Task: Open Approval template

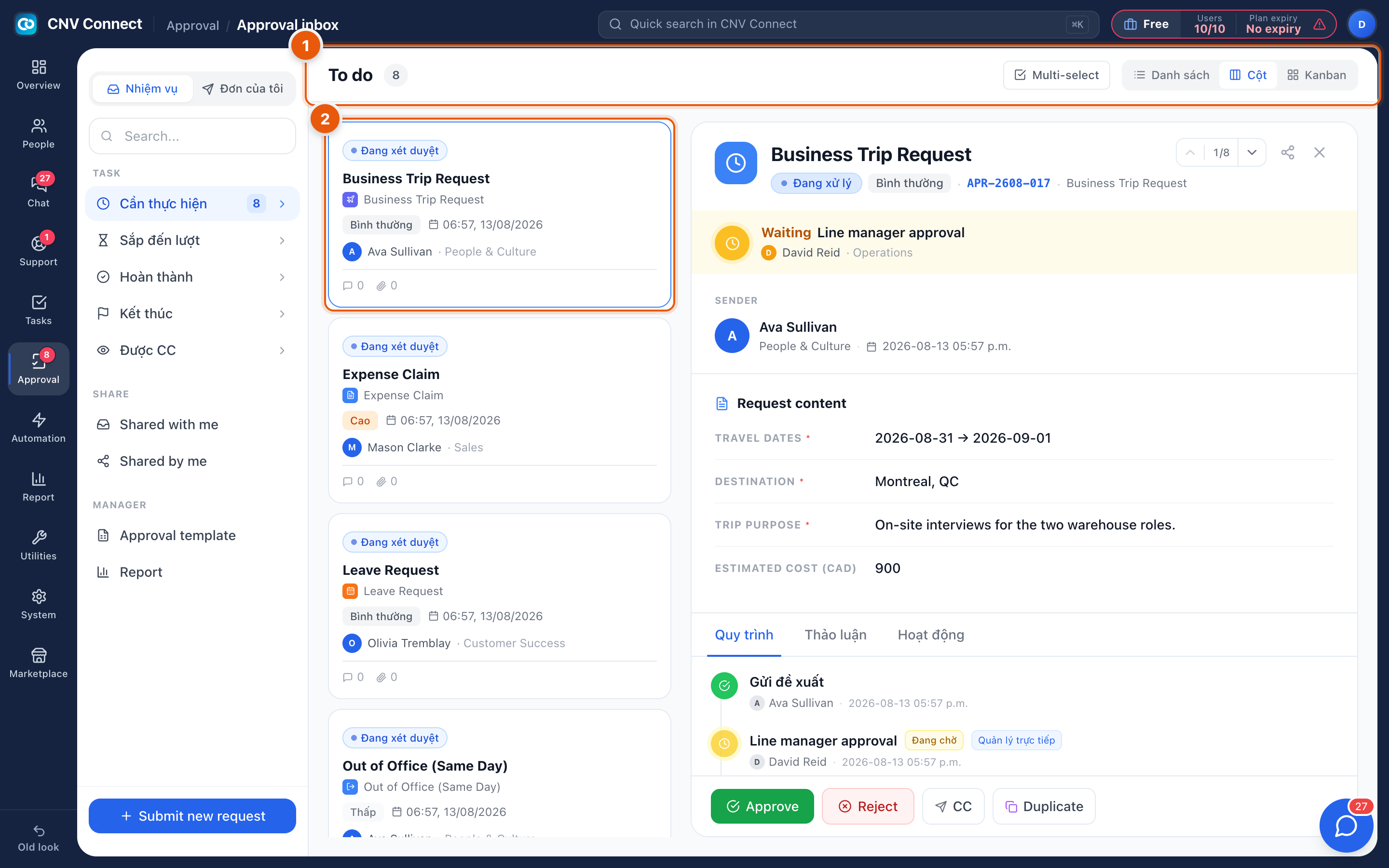Action: click(192, 536)
